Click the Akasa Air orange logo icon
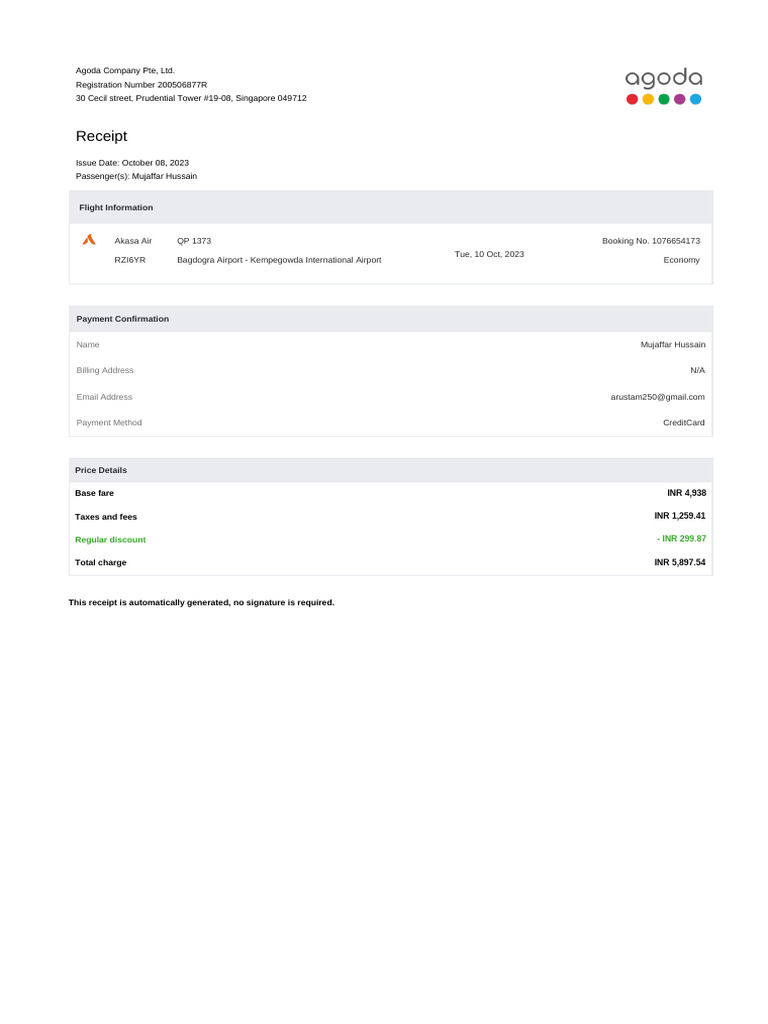Image resolution: width=768 pixels, height=1024 pixels. [x=89, y=240]
